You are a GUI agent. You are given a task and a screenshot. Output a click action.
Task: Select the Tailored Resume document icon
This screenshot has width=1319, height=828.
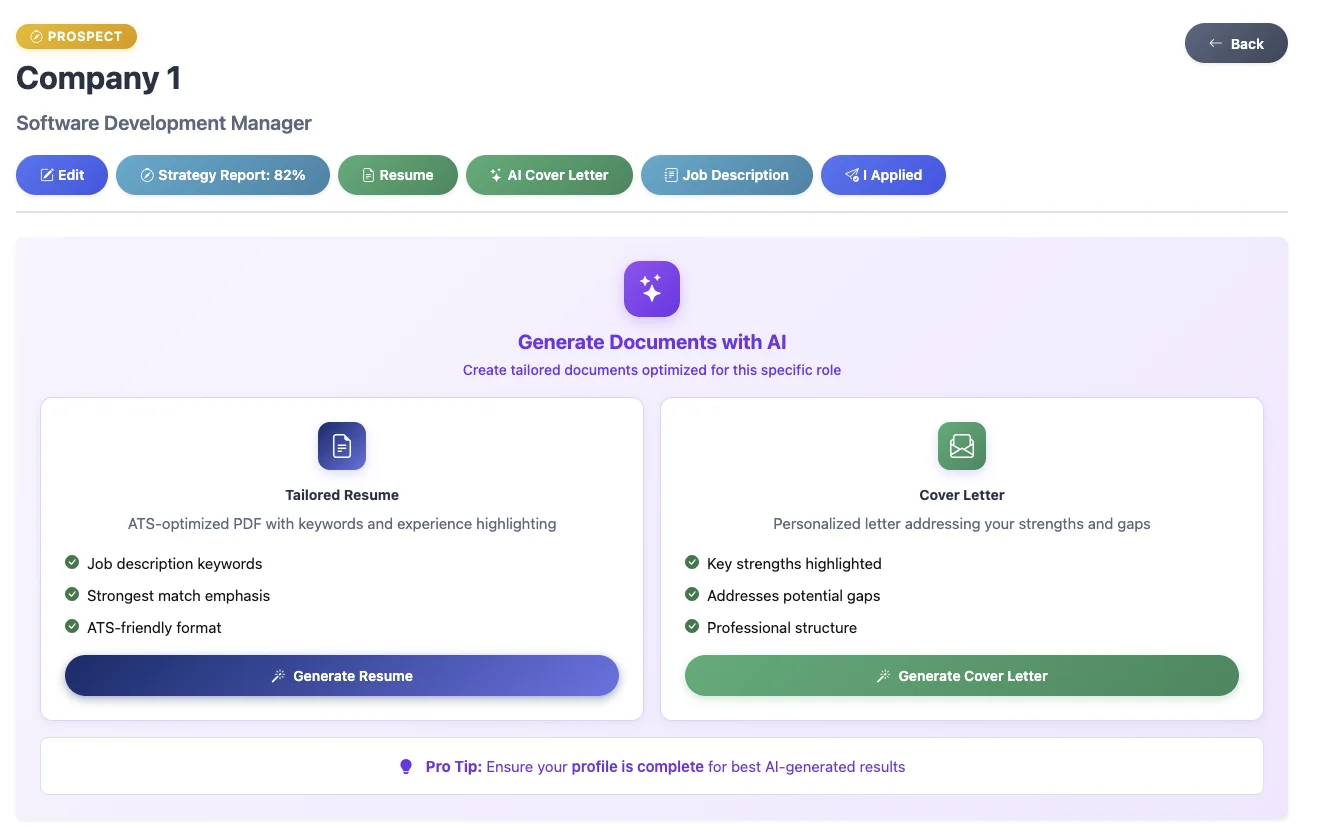(341, 446)
